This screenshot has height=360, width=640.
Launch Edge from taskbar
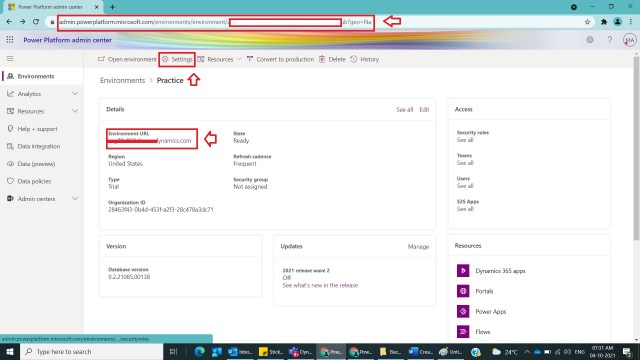pyautogui.click(x=199, y=351)
